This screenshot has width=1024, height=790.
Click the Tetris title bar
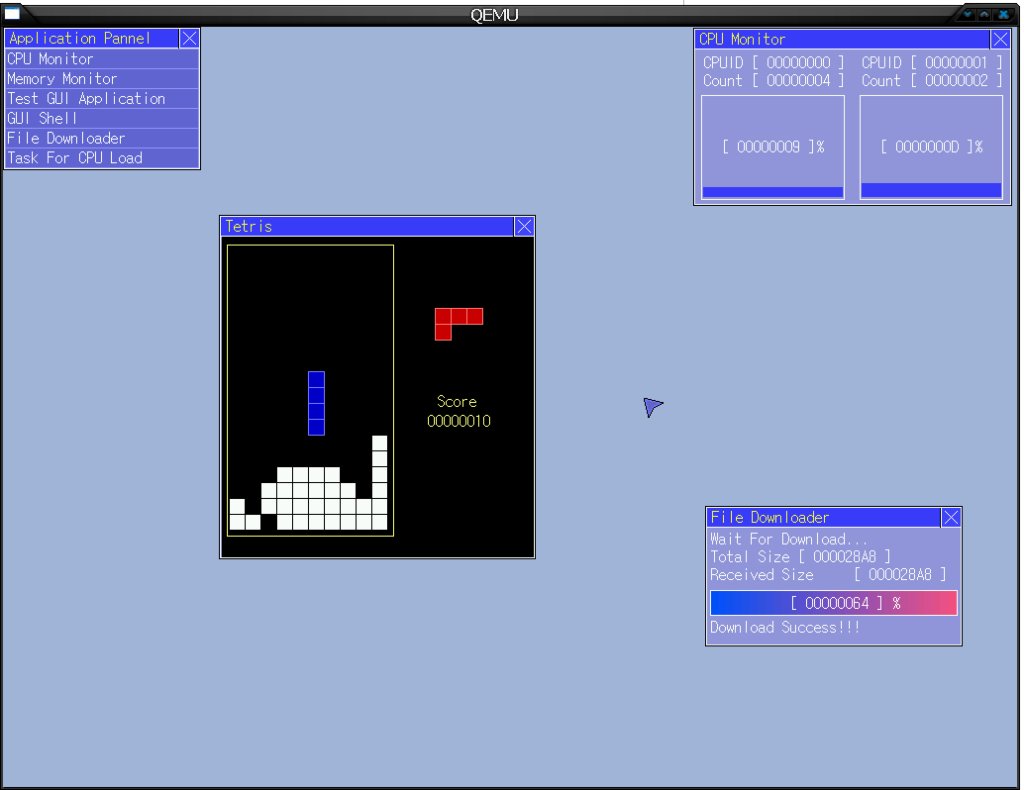click(x=367, y=227)
